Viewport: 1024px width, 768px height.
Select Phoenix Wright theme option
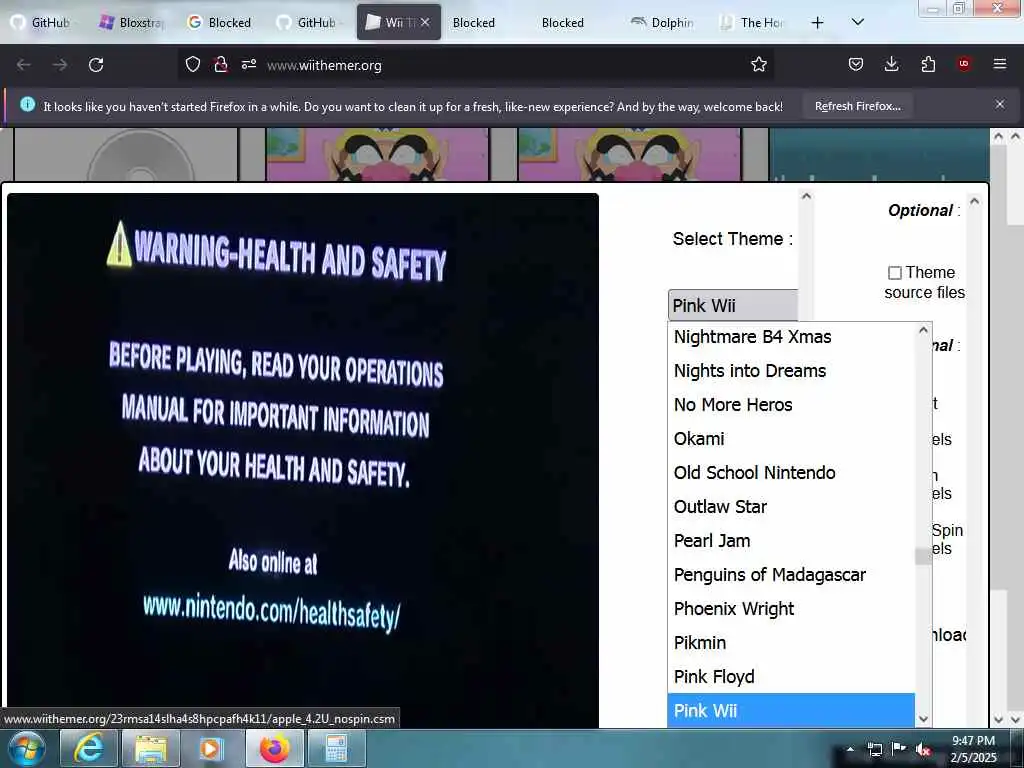point(791,609)
